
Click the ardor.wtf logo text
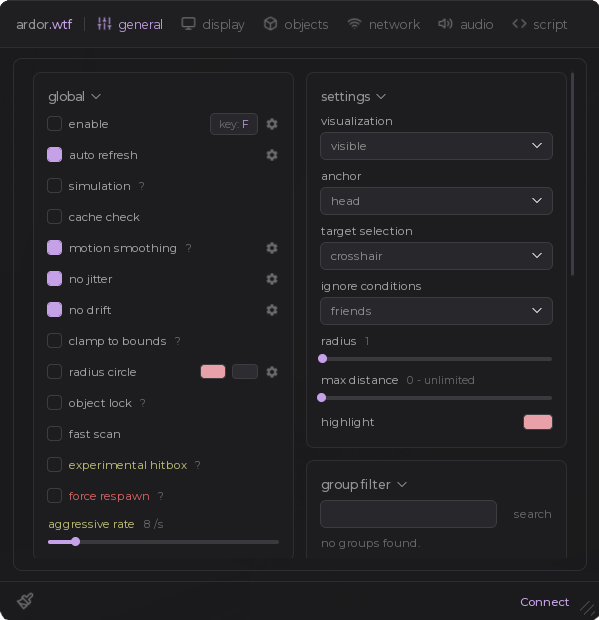(44, 25)
